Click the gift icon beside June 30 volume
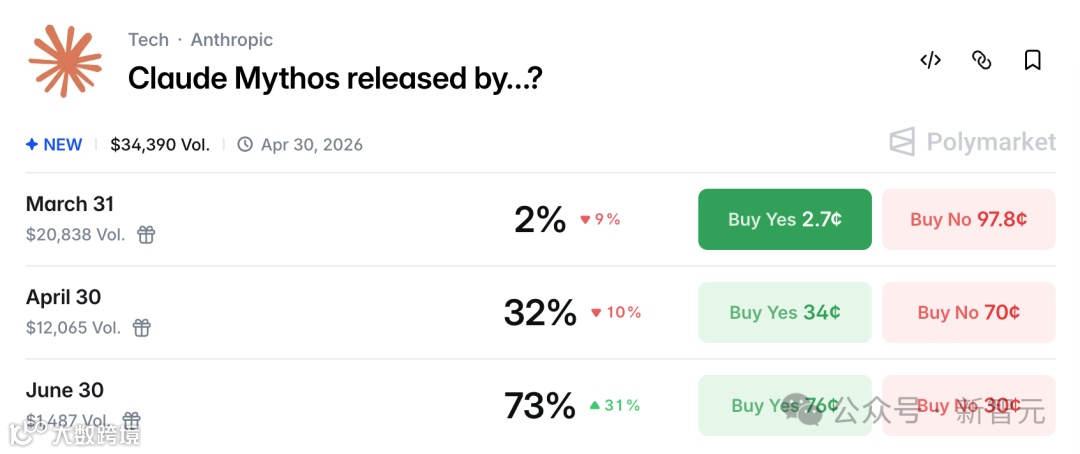 [x=131, y=421]
